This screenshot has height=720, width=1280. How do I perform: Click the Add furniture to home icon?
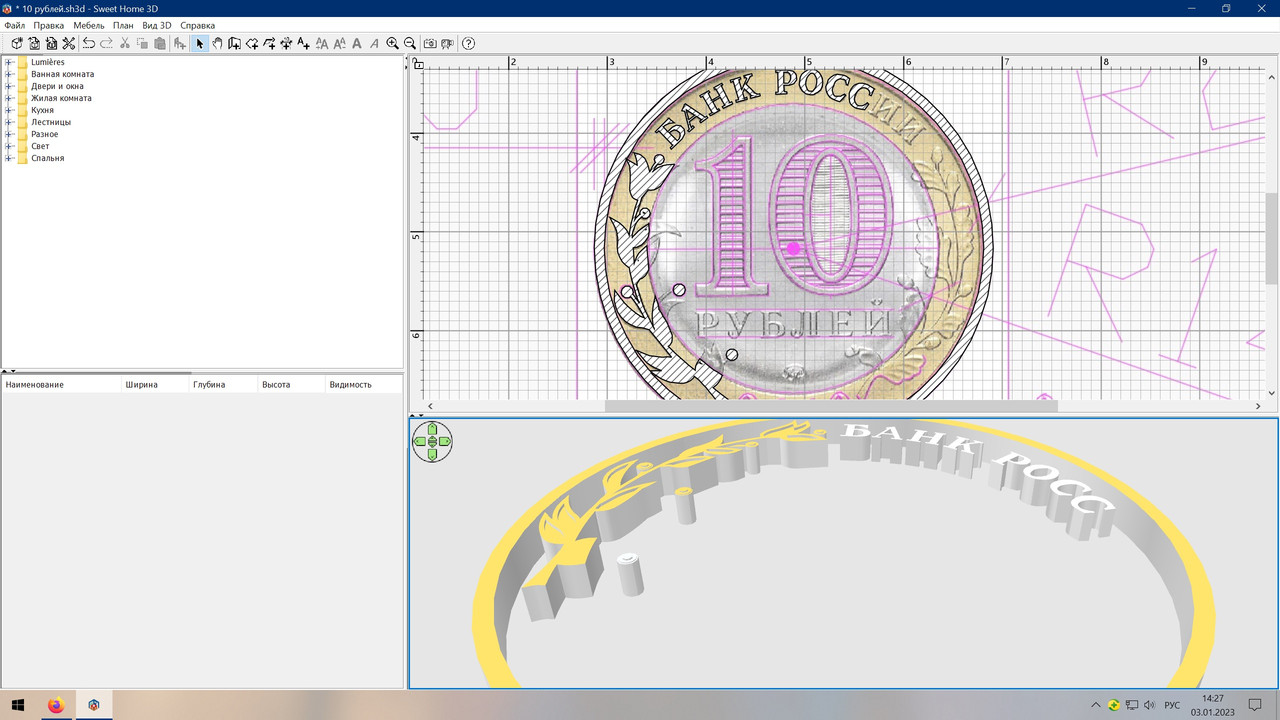click(x=180, y=43)
